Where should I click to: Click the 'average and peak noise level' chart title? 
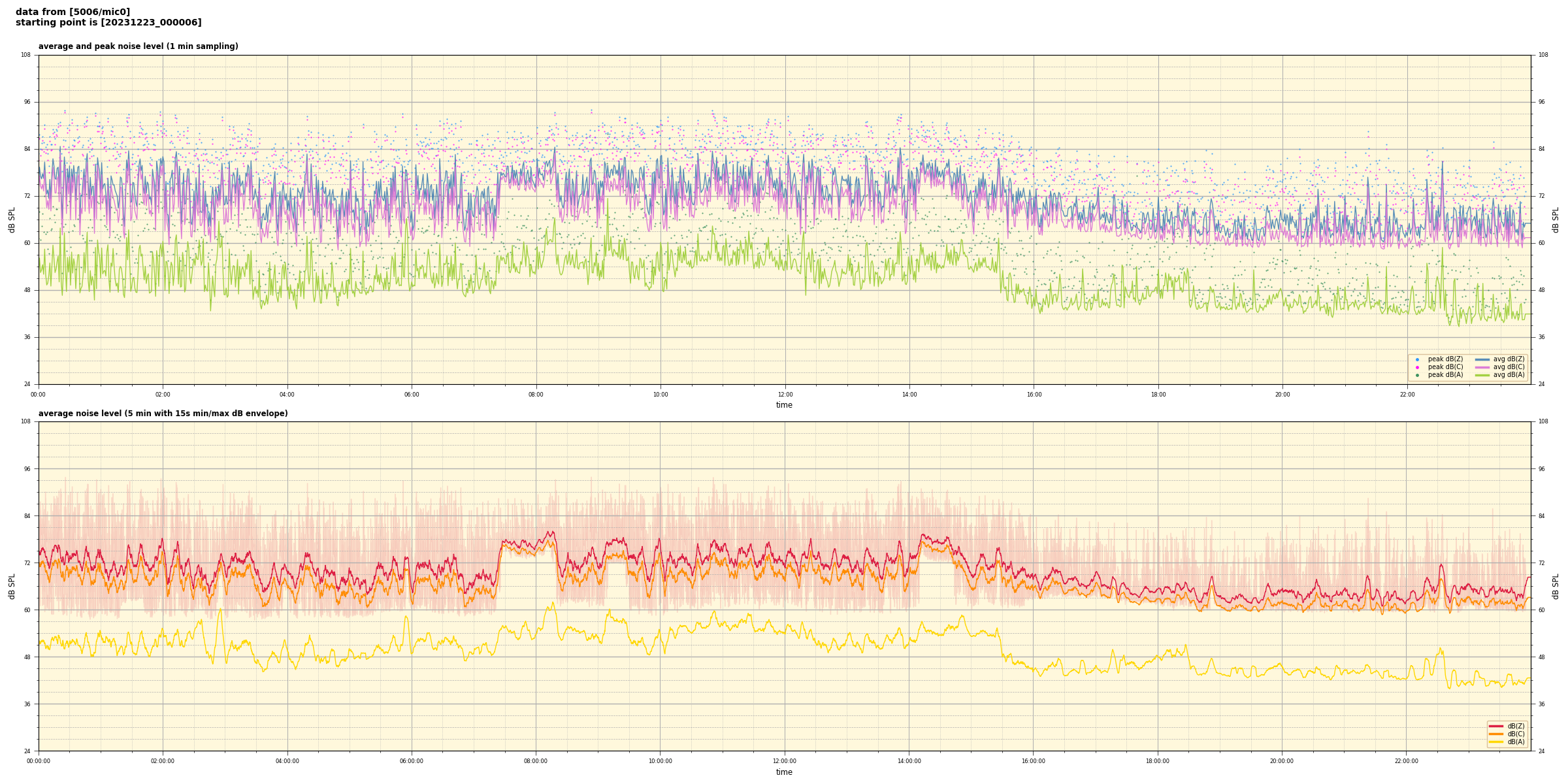(138, 46)
